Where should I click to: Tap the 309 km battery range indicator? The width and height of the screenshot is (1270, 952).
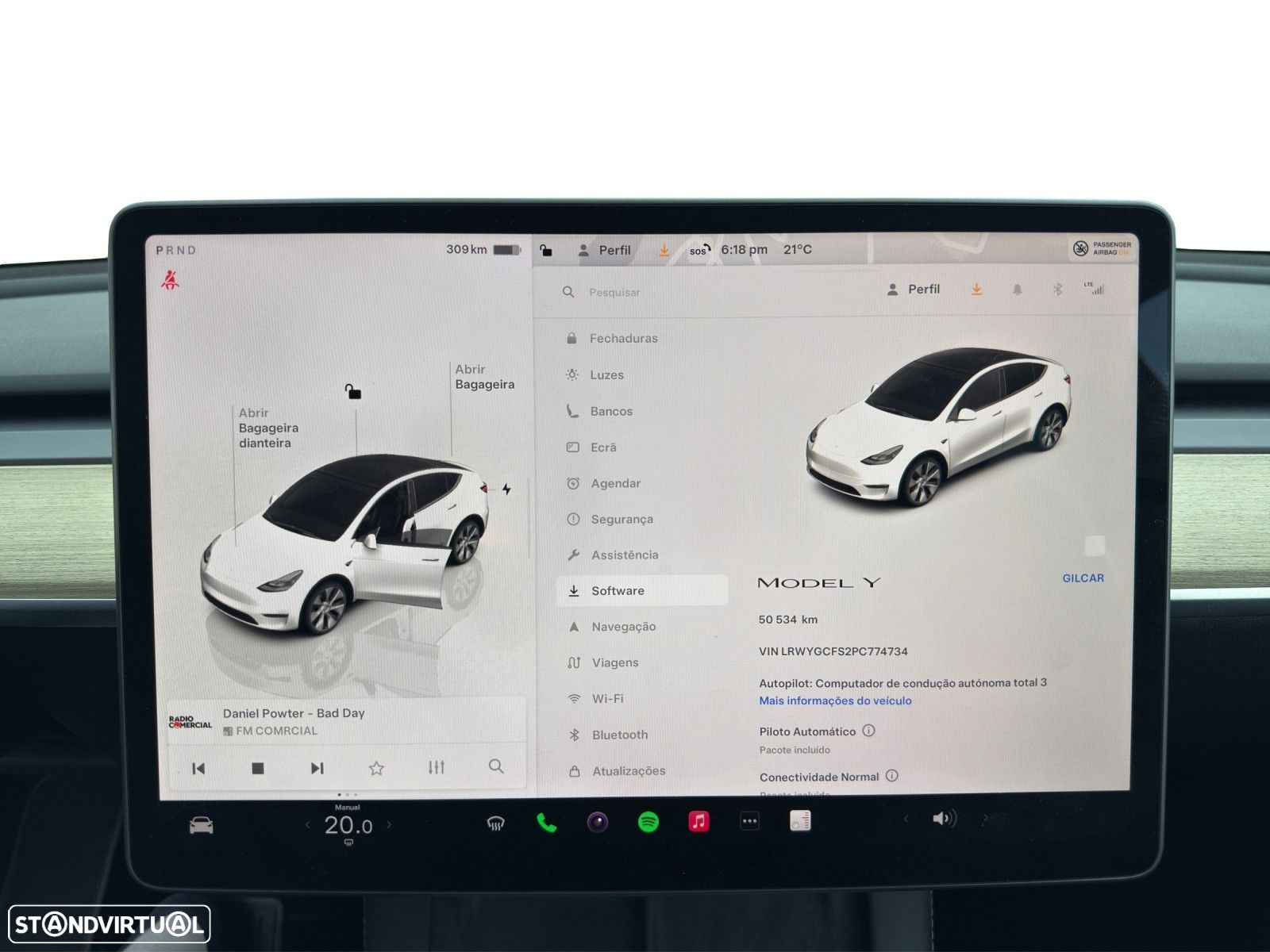coord(483,250)
